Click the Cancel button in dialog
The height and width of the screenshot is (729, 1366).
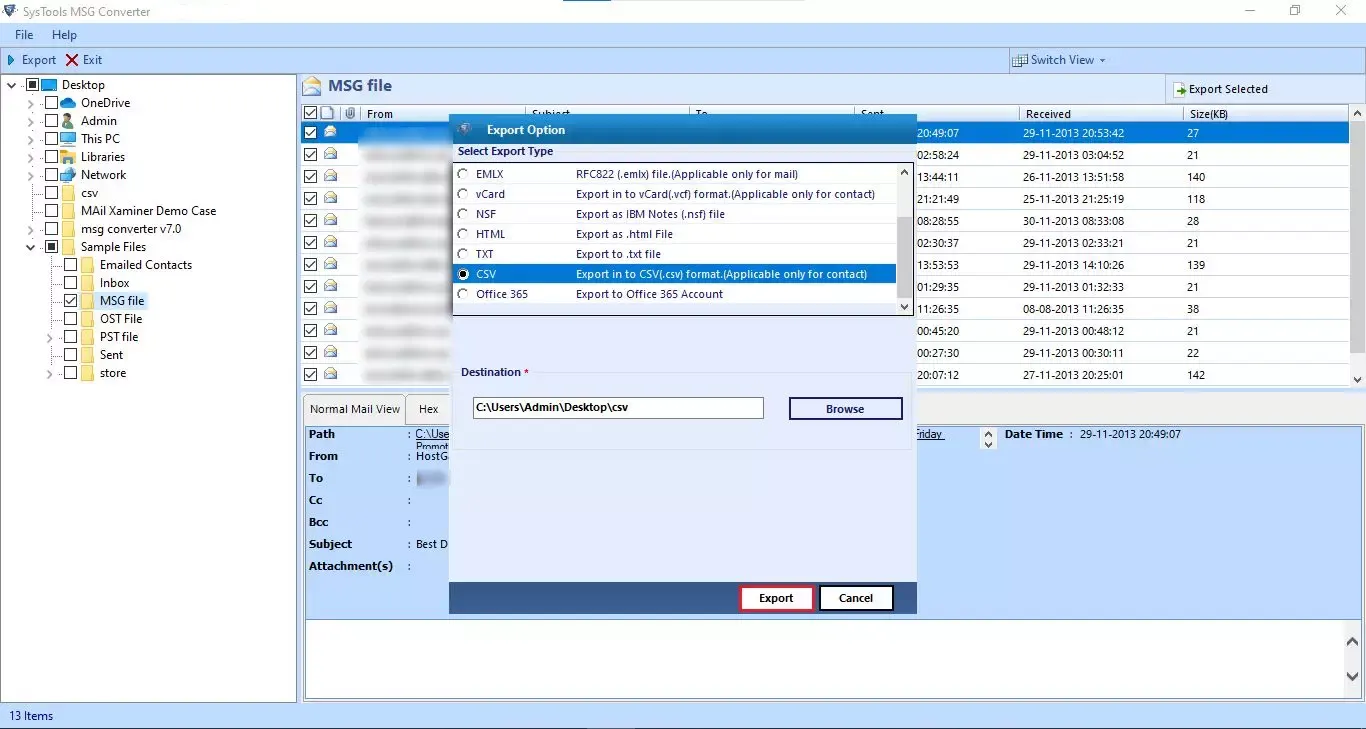[x=856, y=598]
